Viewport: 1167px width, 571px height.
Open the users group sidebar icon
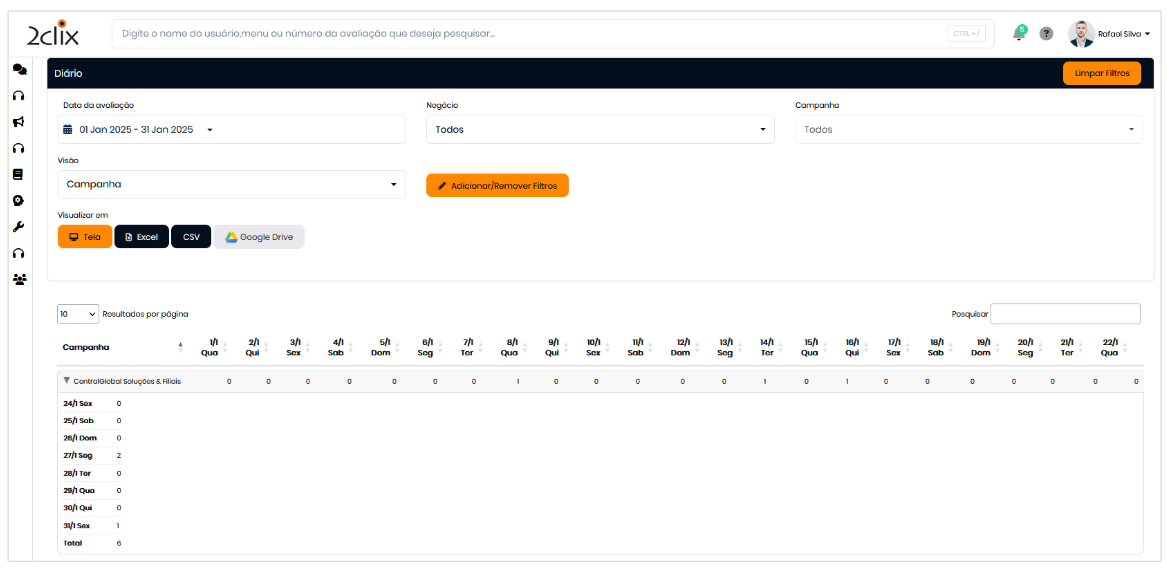coord(19,279)
